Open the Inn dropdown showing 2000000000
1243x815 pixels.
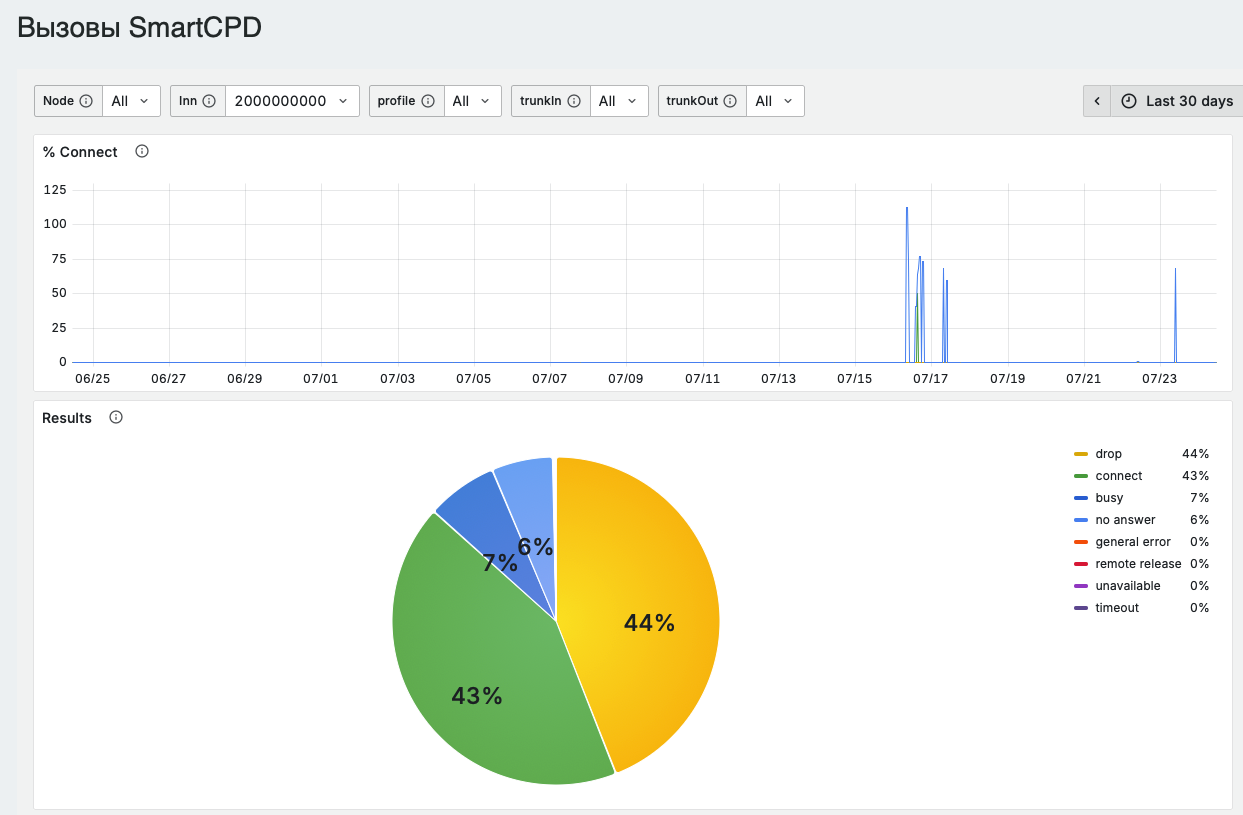292,101
